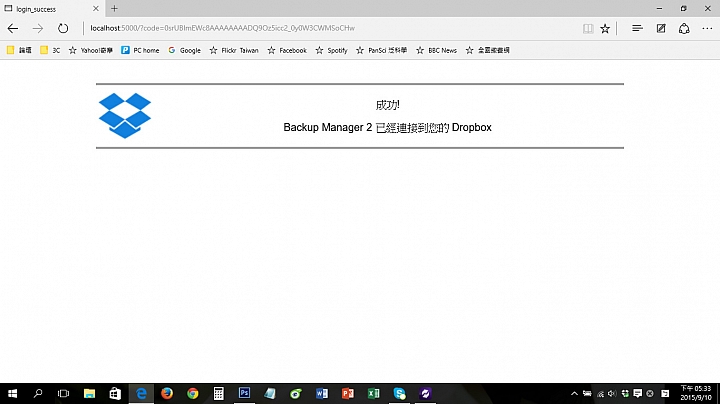Screen dimensions: 720x404
Task: Open taskbar Search
Action: click(38, 393)
